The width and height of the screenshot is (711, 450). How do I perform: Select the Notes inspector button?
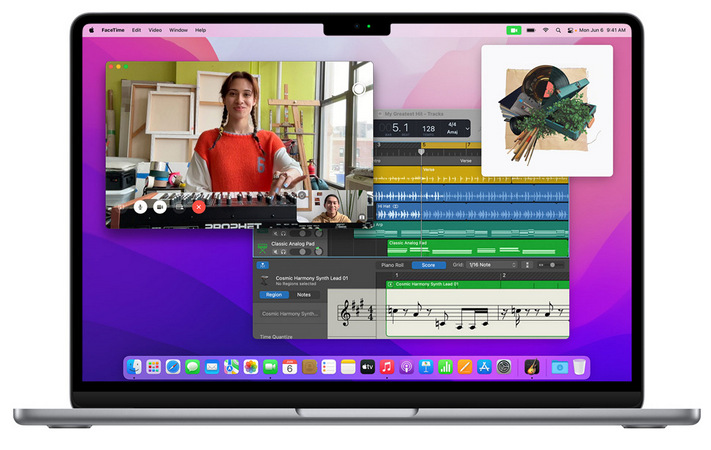click(303, 295)
